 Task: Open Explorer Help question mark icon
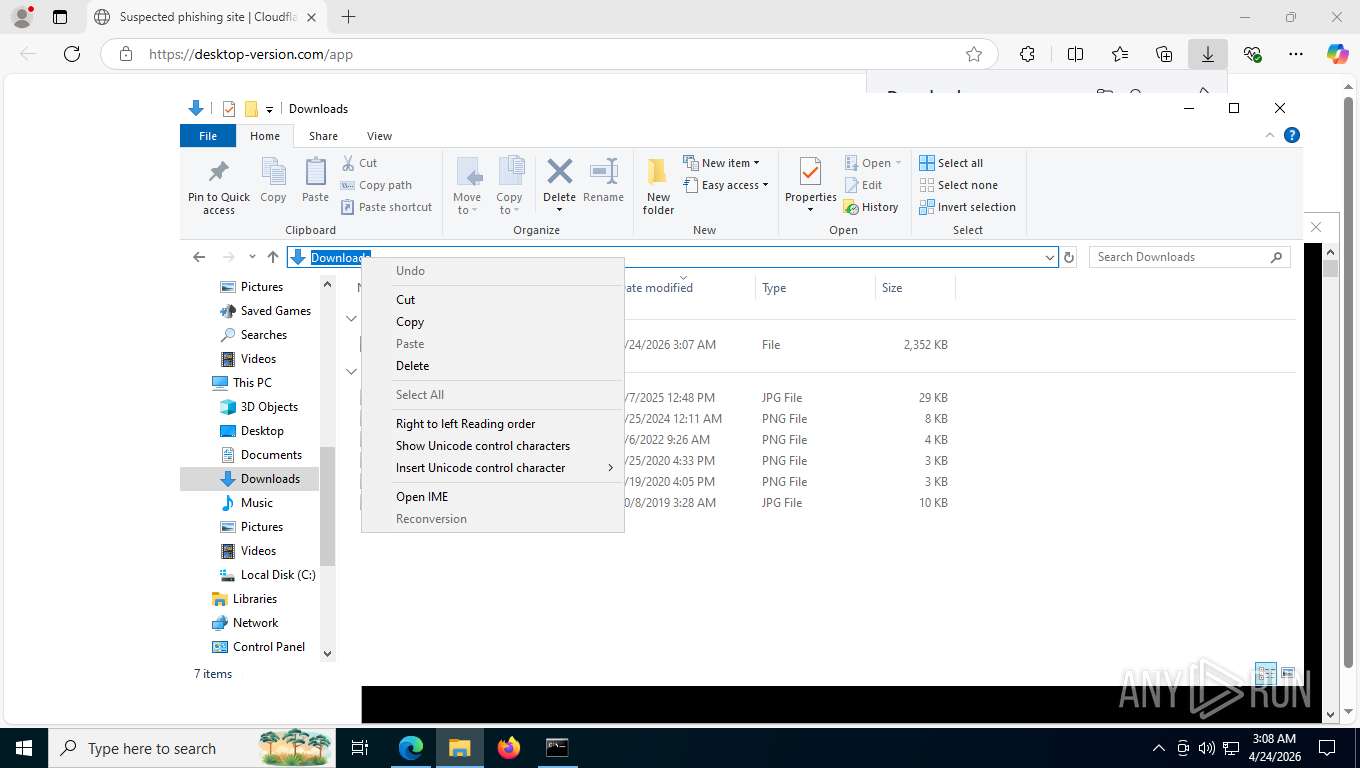[1292, 135]
